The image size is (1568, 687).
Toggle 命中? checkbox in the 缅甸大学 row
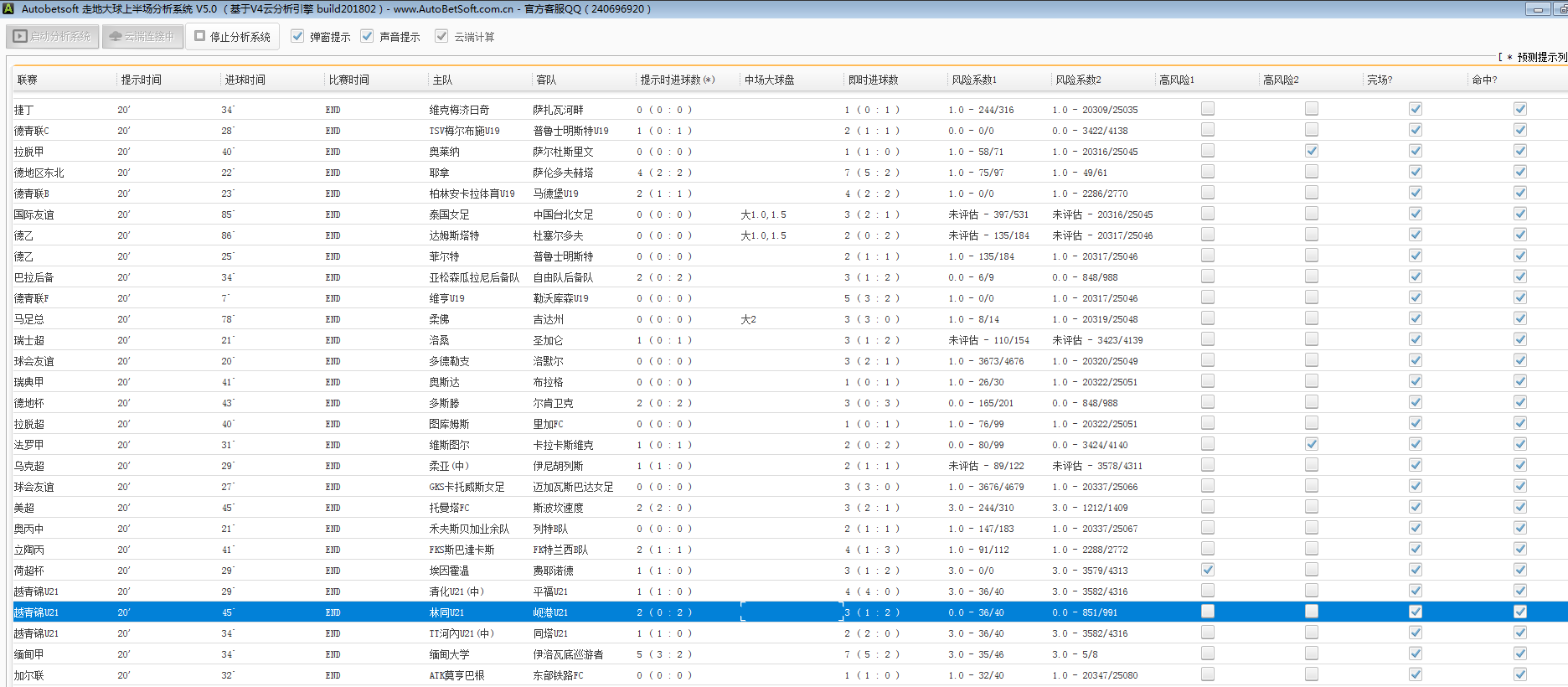tap(1519, 653)
